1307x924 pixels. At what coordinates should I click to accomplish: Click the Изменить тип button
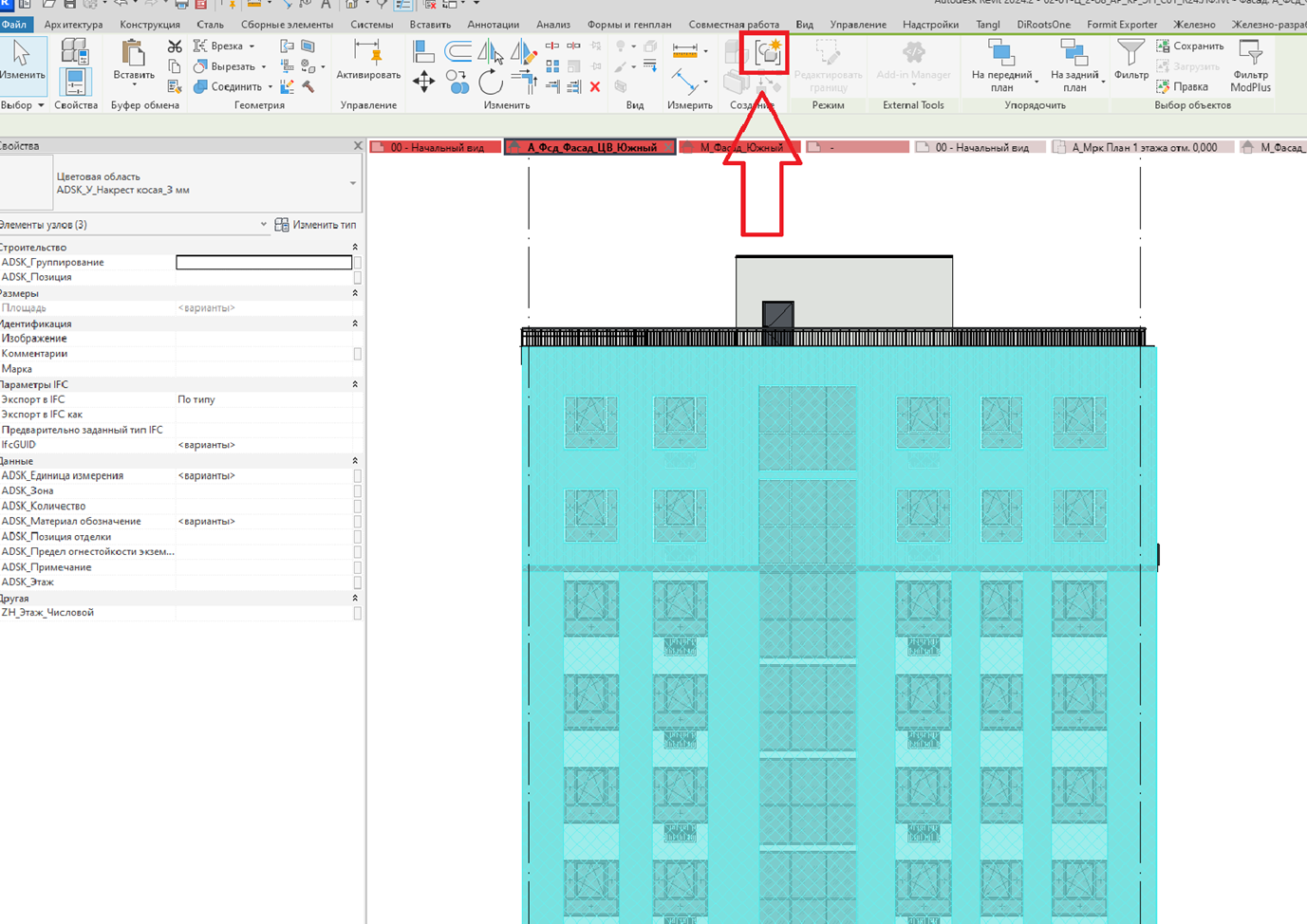tap(316, 225)
